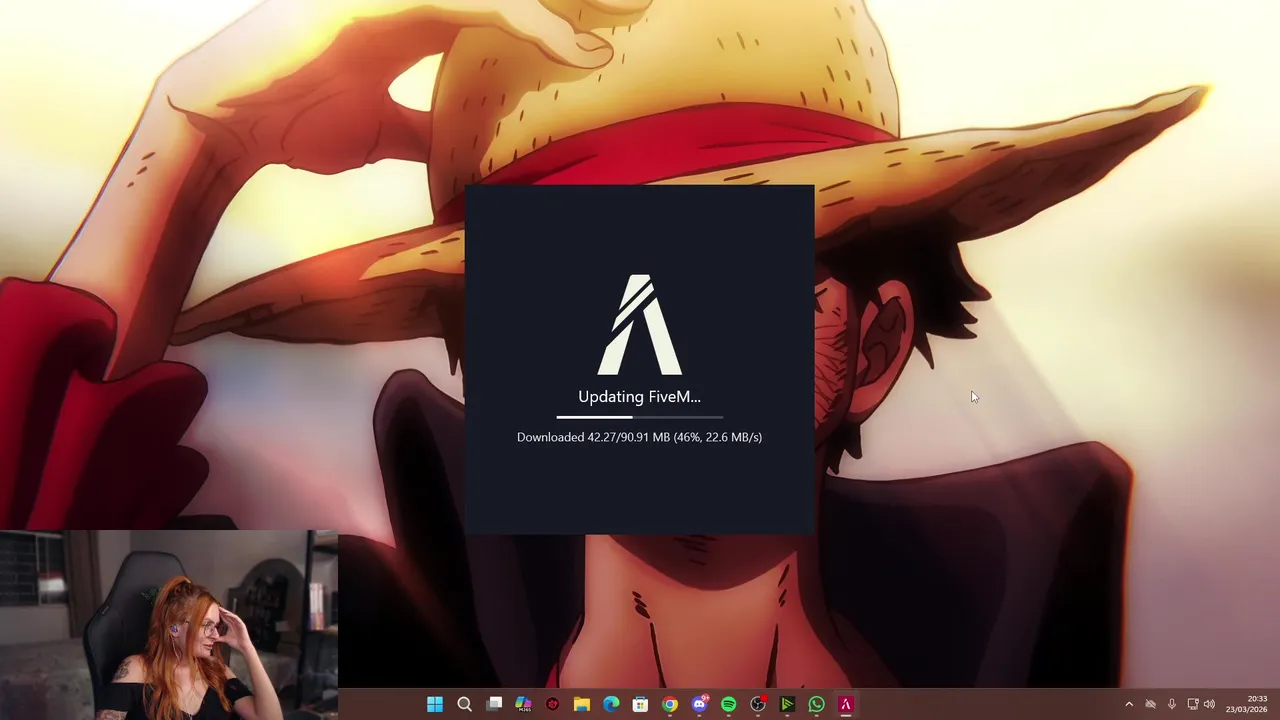Switch to OBS Studio on the taskbar
1280x720 pixels.
[758, 704]
